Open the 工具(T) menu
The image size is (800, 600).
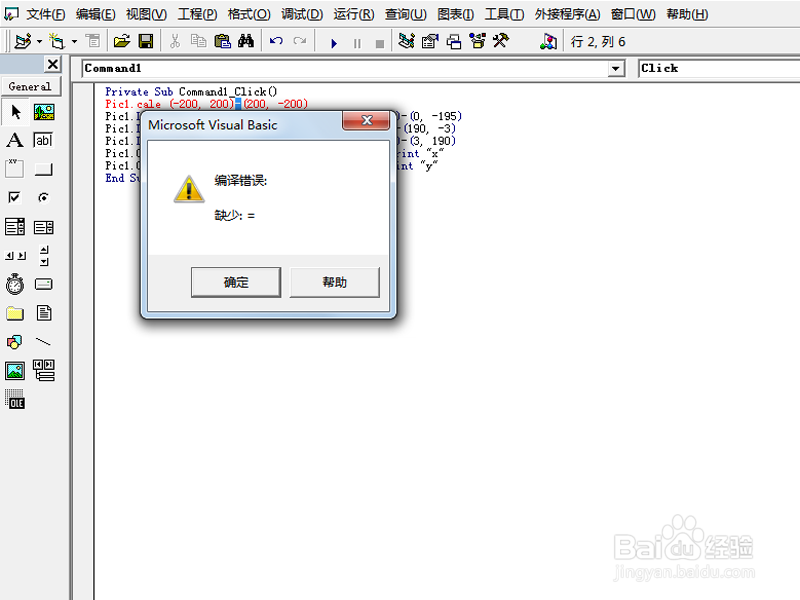coord(504,14)
